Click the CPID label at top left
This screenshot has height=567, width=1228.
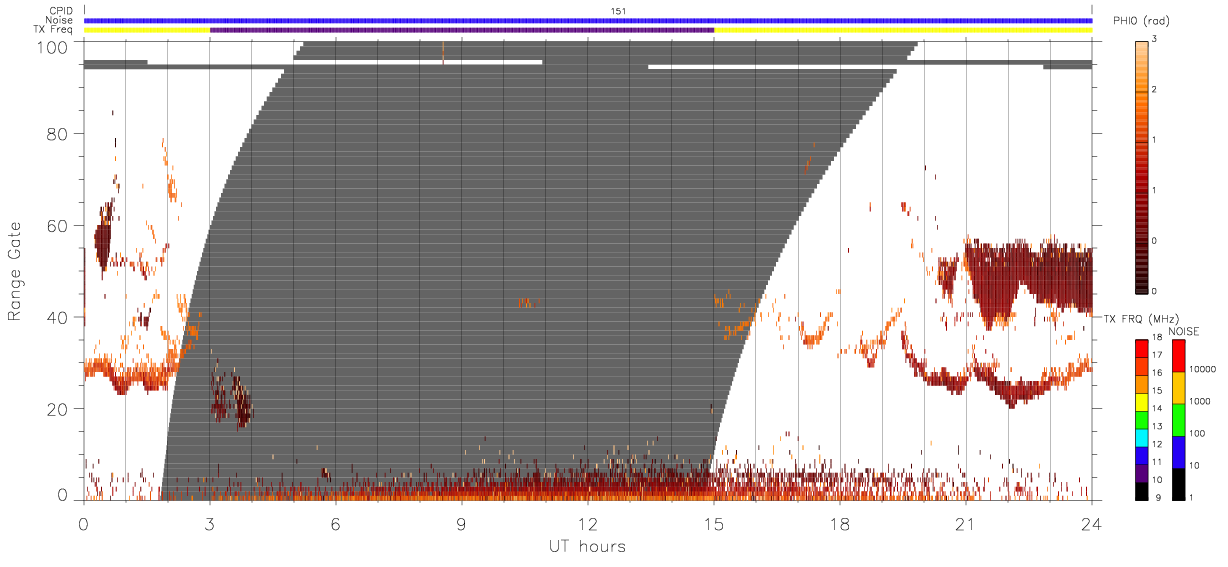(x=61, y=10)
